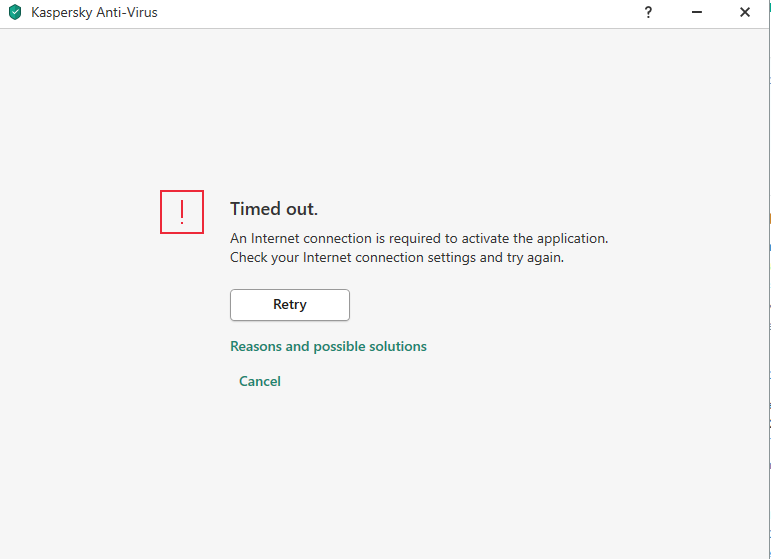
Task: Click the red exclamation warning icon
Action: tap(182, 212)
